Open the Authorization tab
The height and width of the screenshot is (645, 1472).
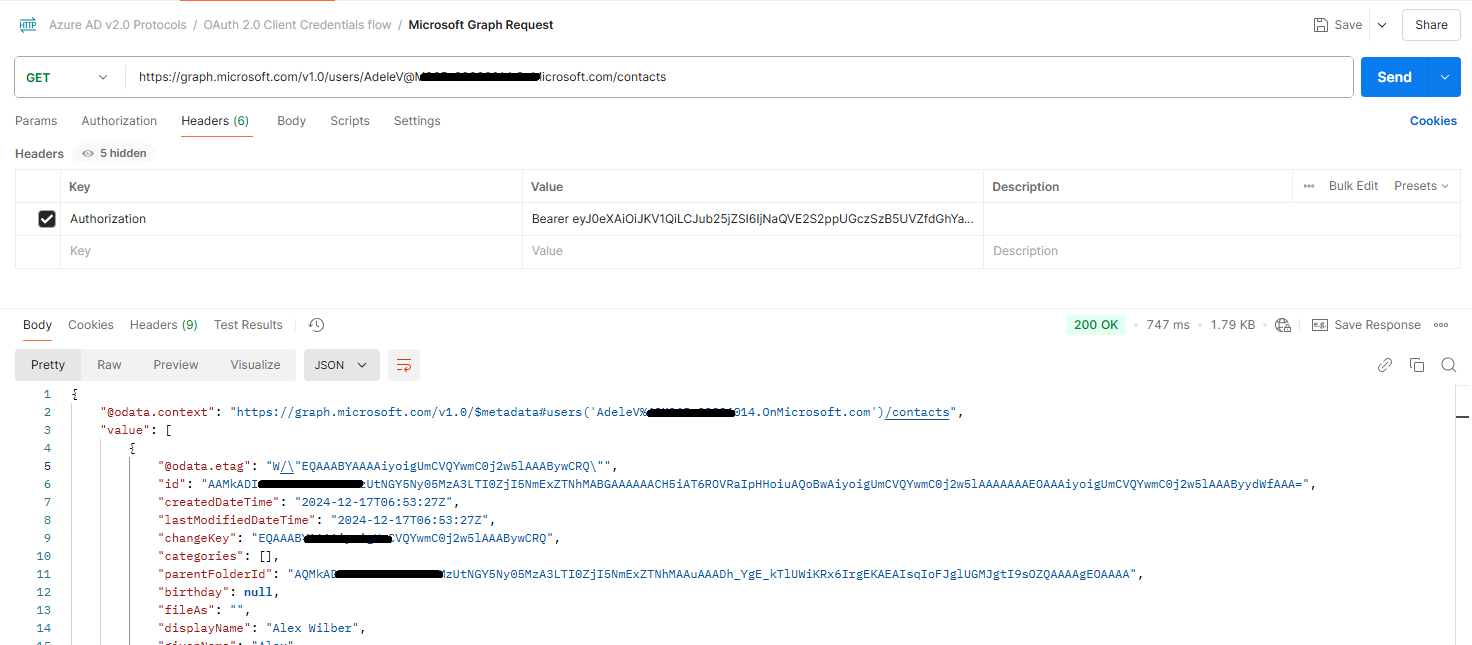(x=119, y=121)
